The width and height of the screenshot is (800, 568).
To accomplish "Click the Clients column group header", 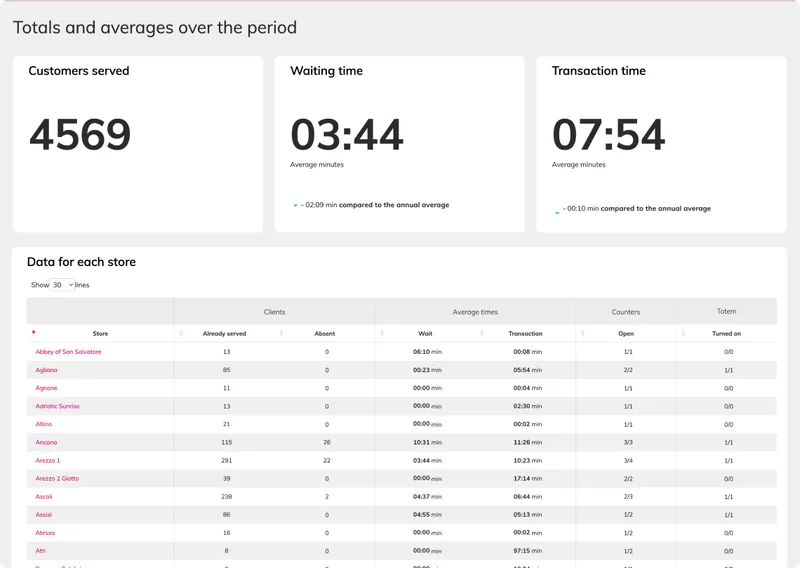I will pos(274,312).
